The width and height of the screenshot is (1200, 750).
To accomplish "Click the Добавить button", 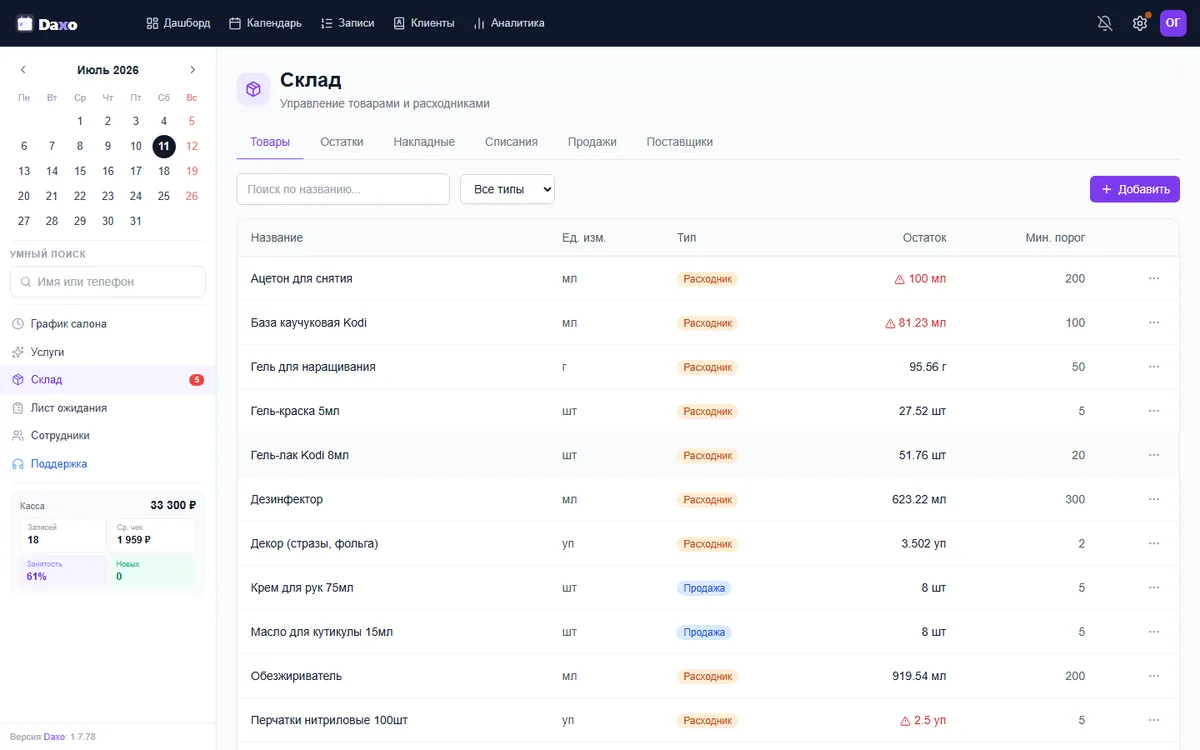I will (1135, 189).
